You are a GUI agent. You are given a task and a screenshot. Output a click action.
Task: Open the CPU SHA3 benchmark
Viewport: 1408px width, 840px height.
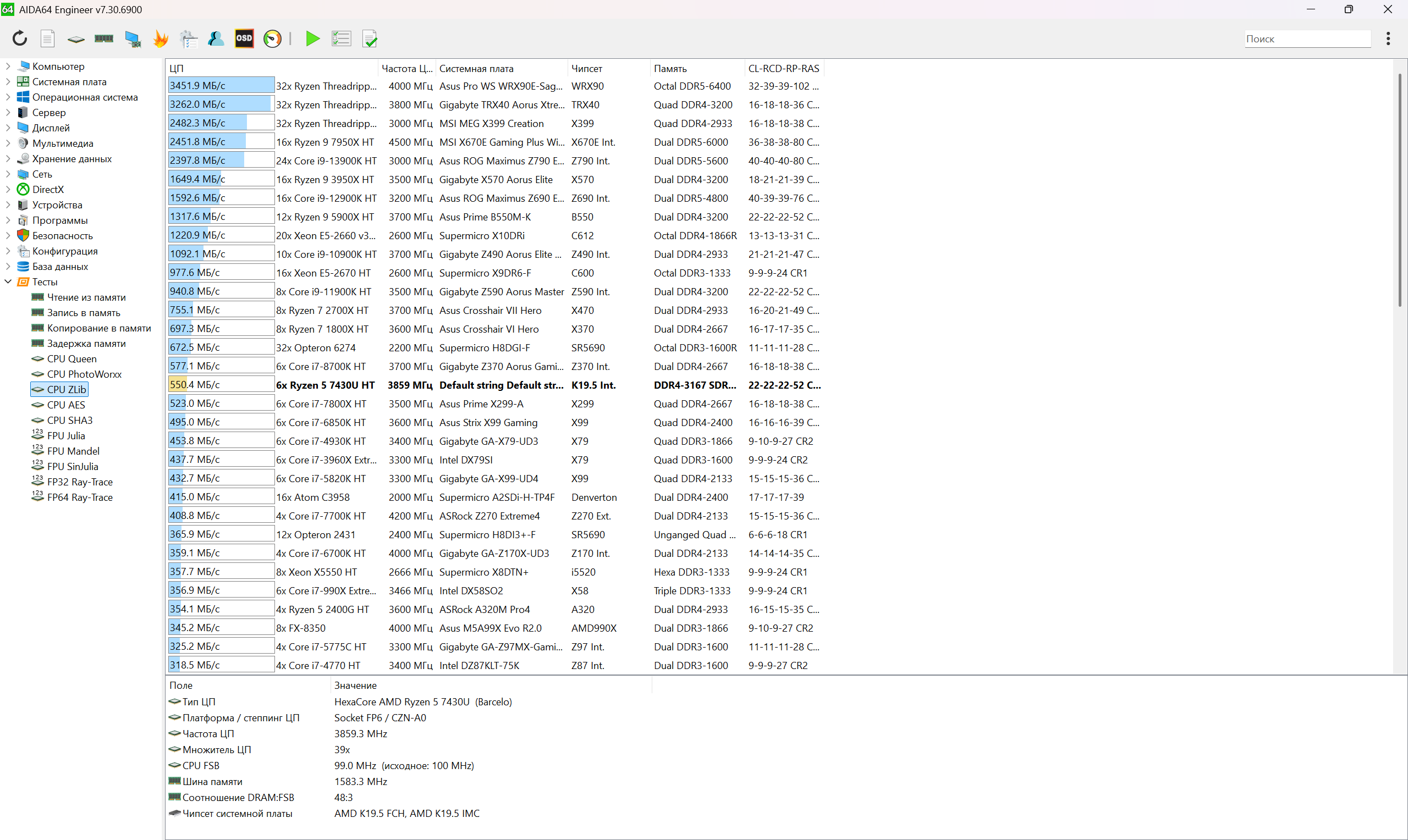tap(70, 420)
